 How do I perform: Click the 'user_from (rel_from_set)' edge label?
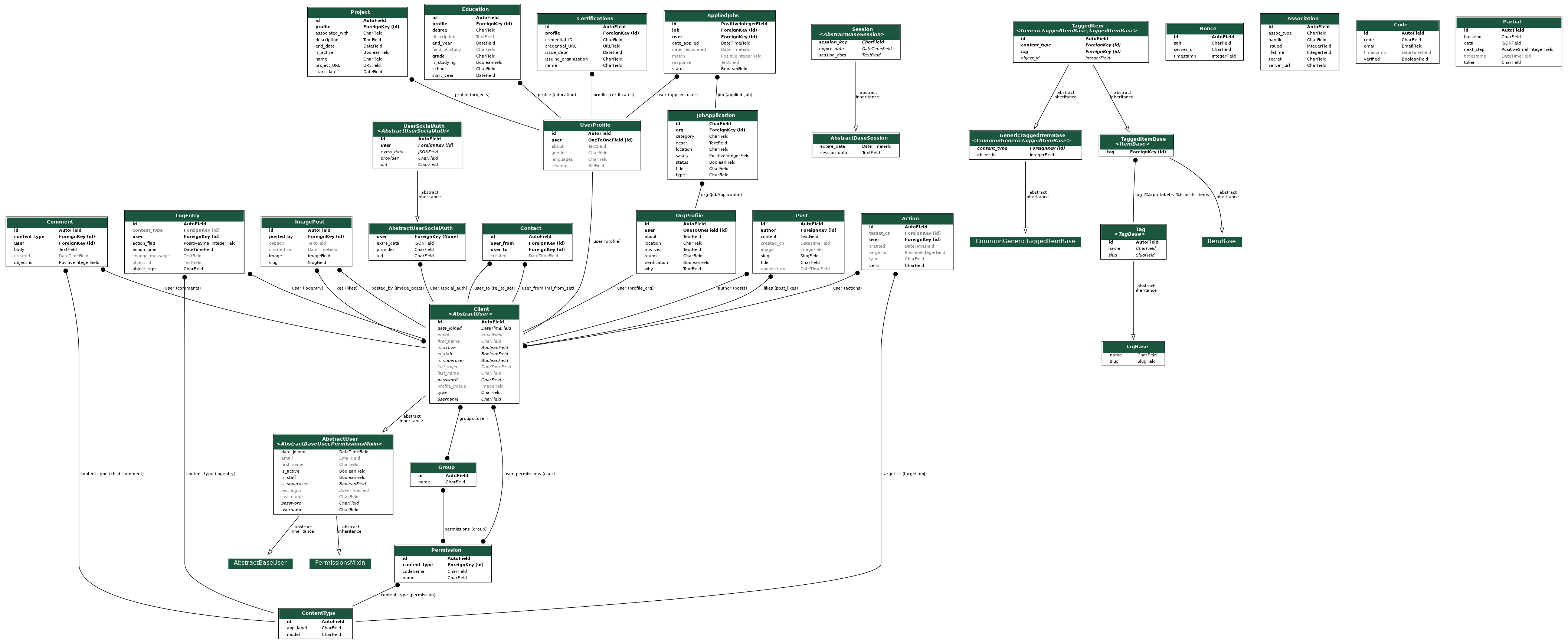pos(548,288)
